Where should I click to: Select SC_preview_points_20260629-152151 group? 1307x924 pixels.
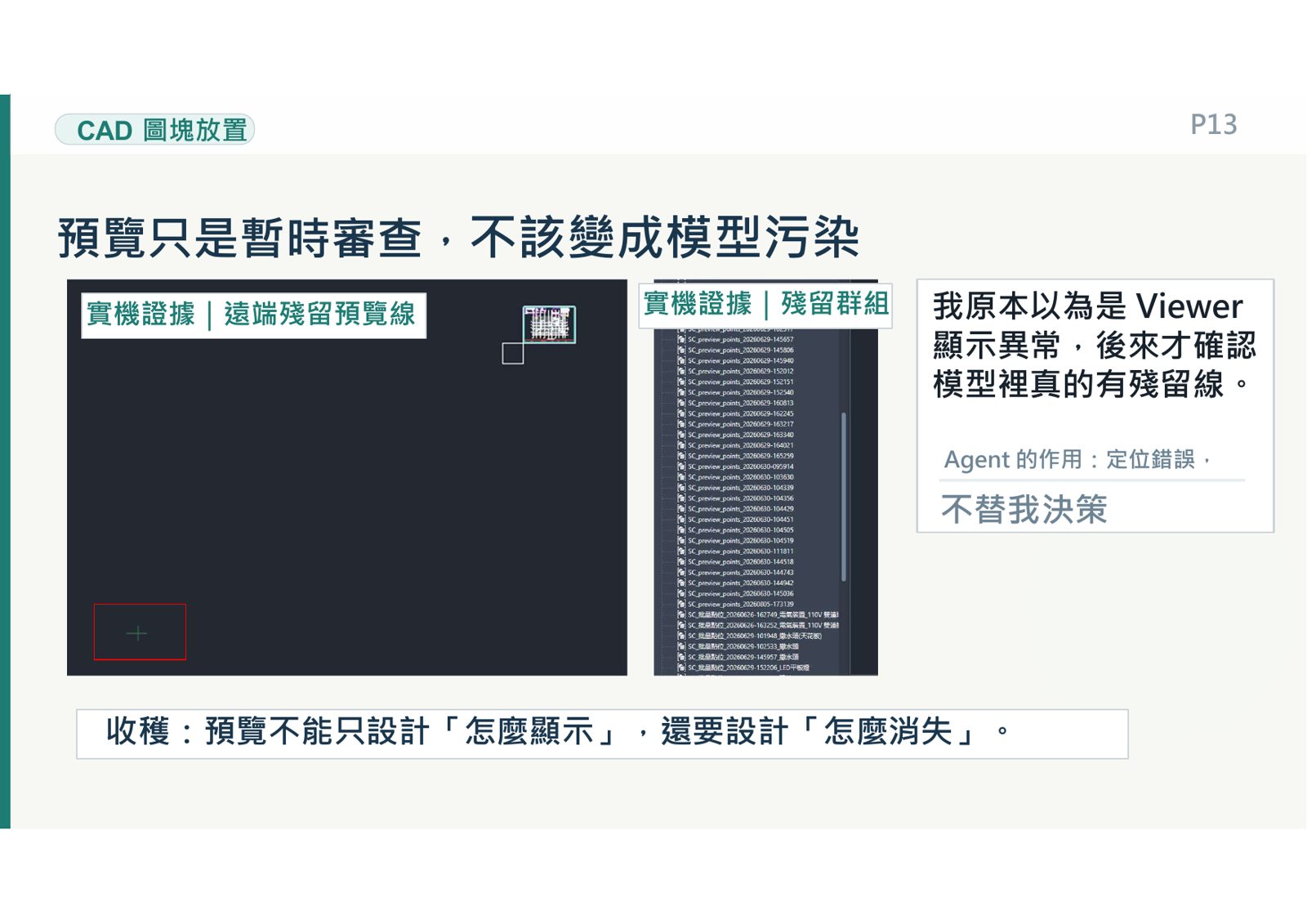coord(740,382)
